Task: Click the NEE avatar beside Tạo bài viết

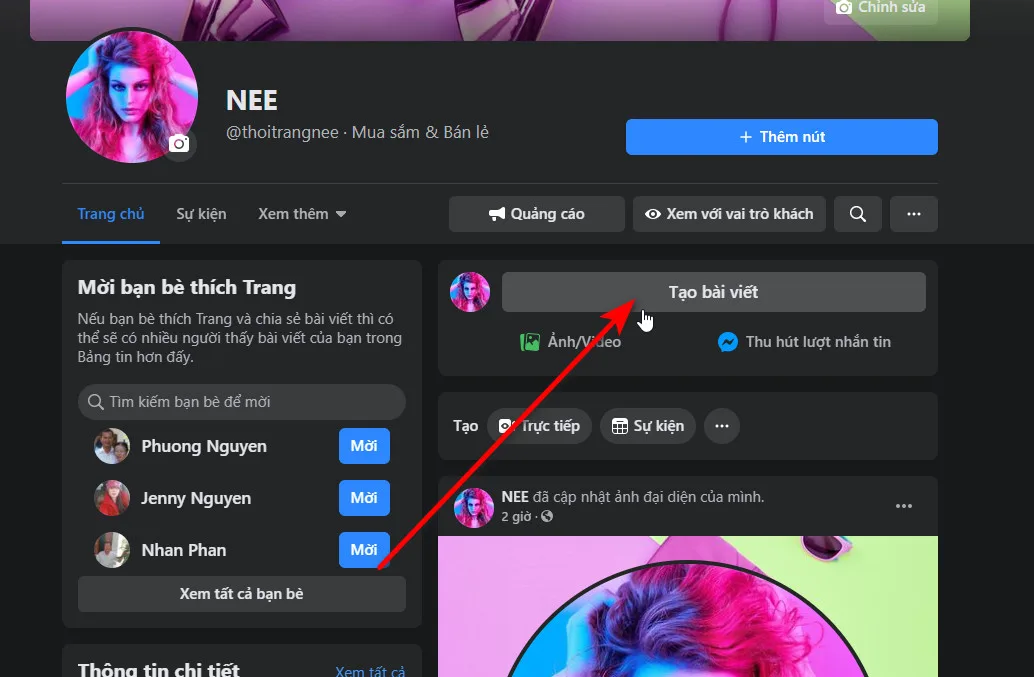Action: pos(470,292)
